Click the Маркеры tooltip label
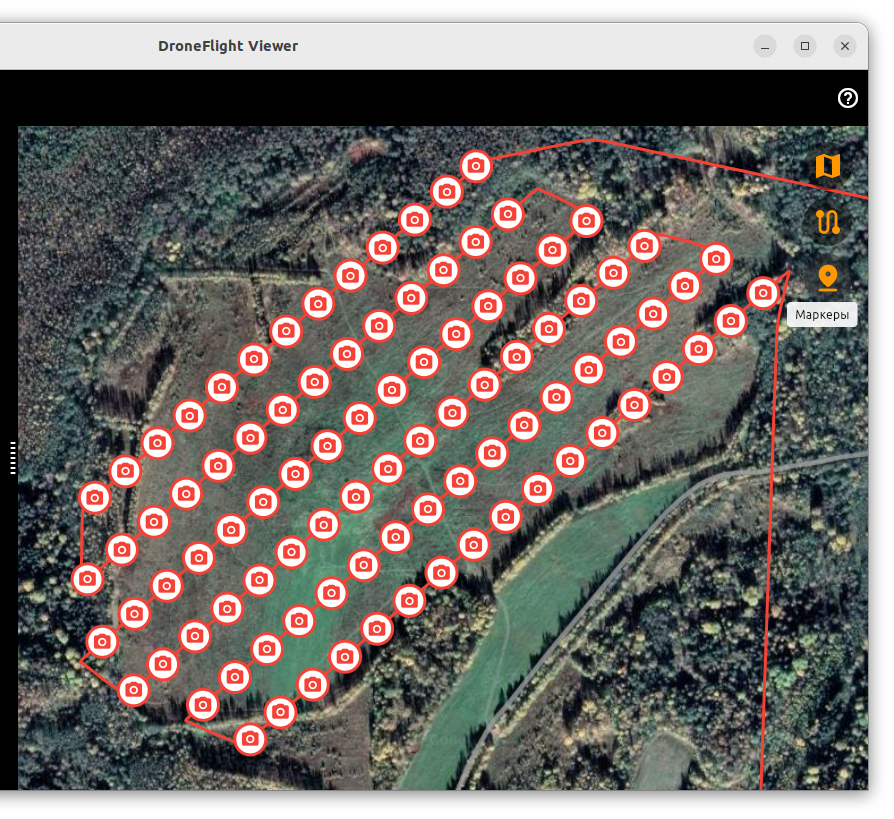Screen dimensions: 894x819 (822, 316)
